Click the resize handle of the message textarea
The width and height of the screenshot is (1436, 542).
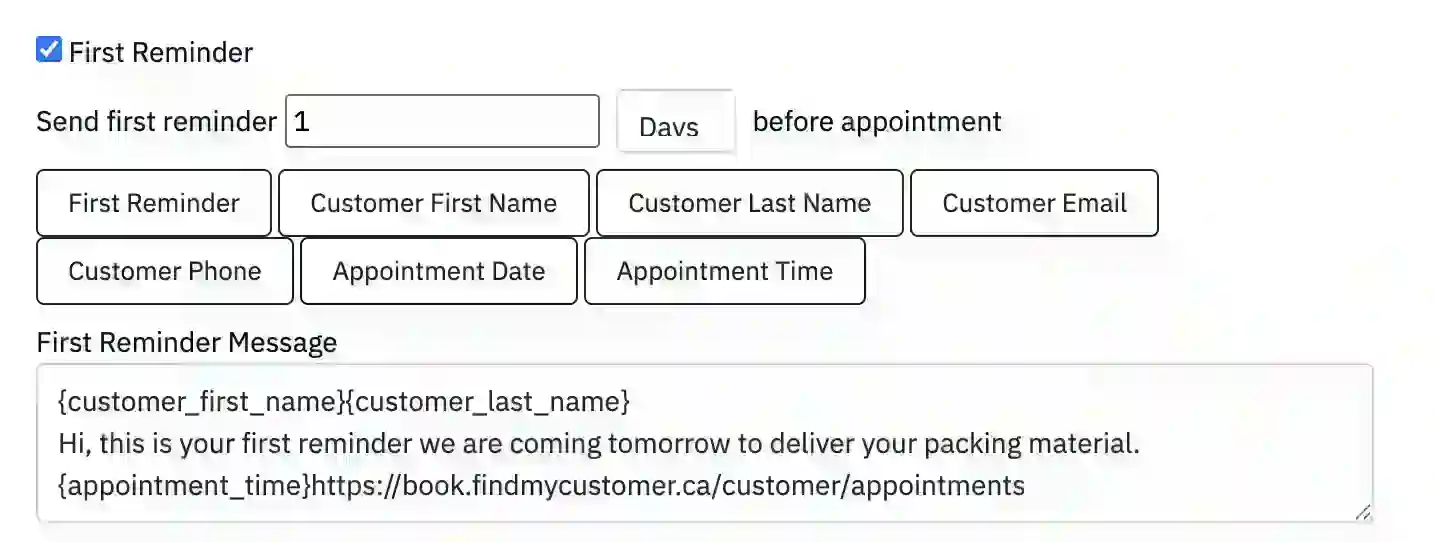pyautogui.click(x=1362, y=512)
